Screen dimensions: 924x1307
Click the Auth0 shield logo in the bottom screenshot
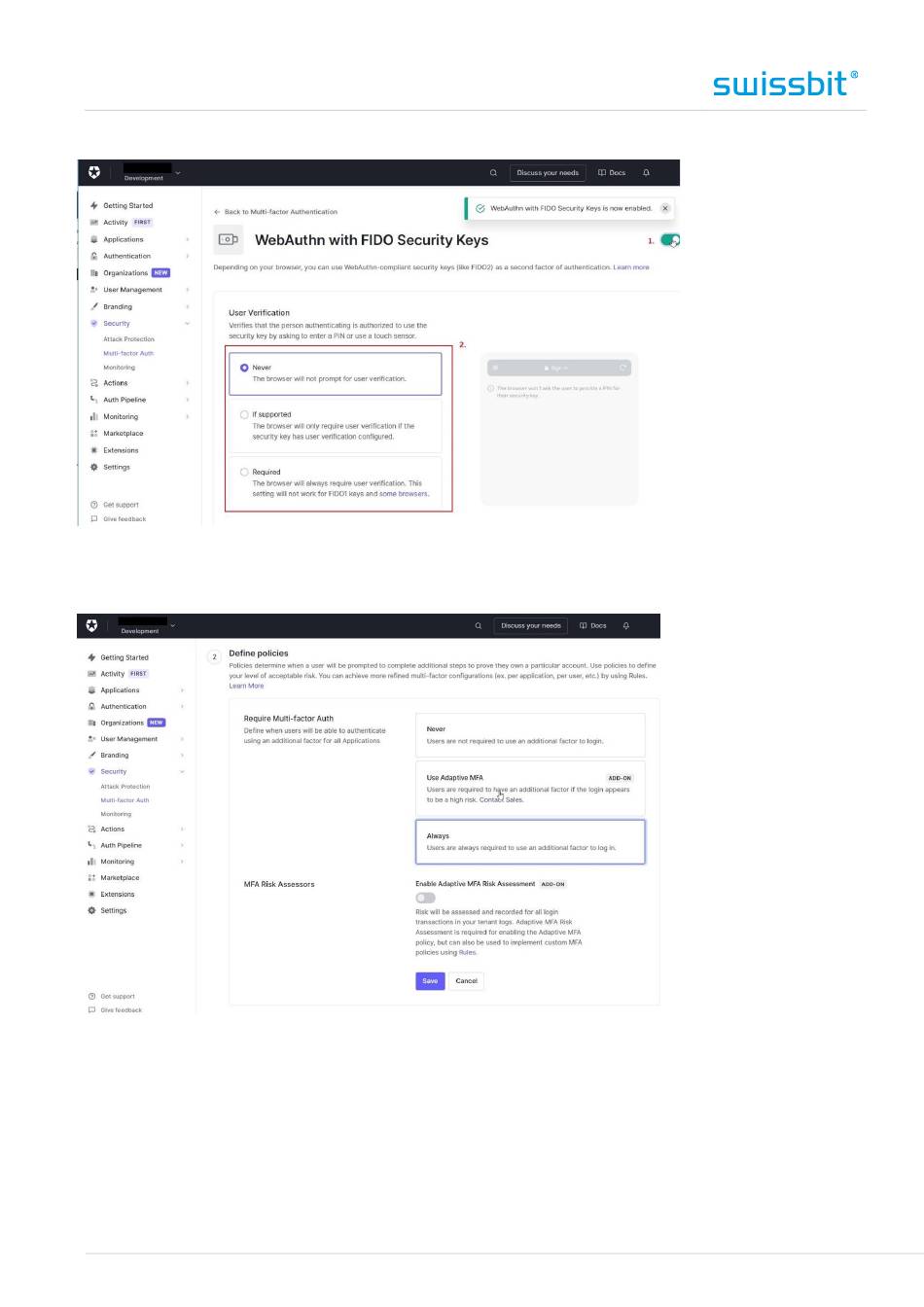pyautogui.click(x=91, y=625)
